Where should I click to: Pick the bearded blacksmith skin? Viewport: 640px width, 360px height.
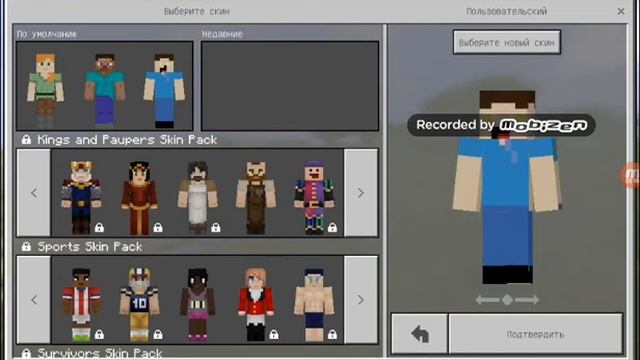(x=256, y=197)
